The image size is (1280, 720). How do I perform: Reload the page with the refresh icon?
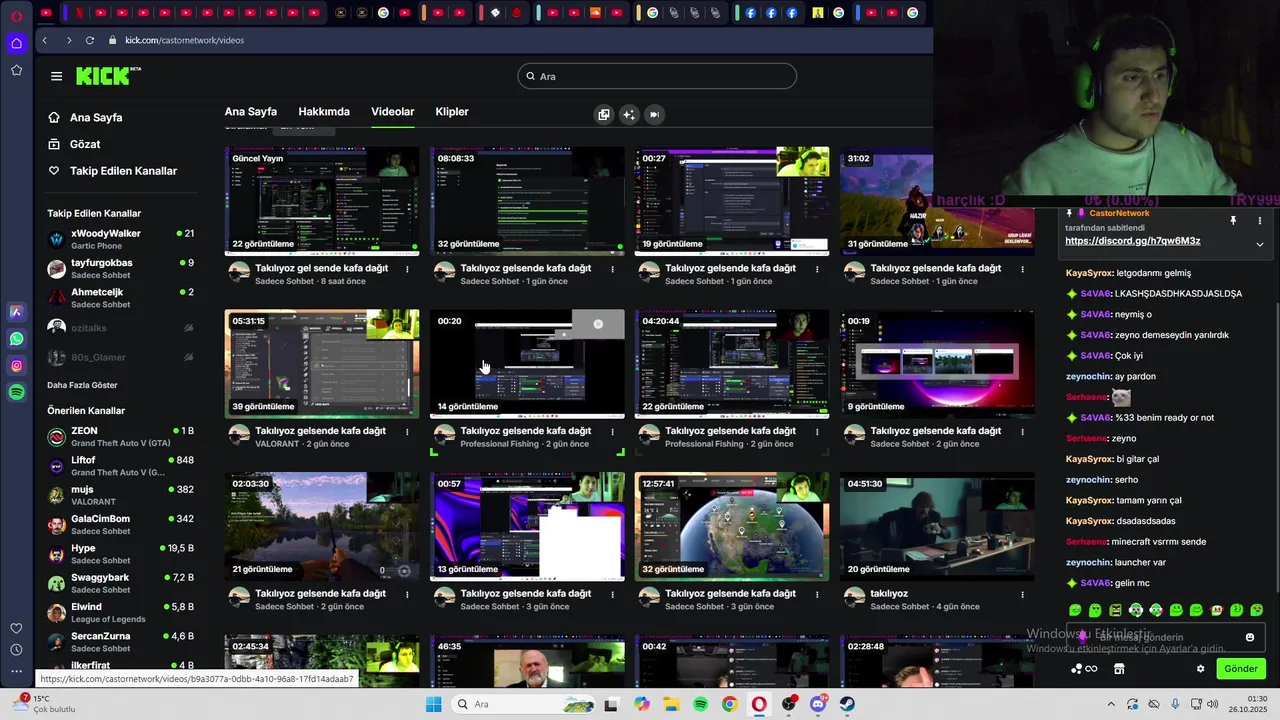tap(89, 40)
